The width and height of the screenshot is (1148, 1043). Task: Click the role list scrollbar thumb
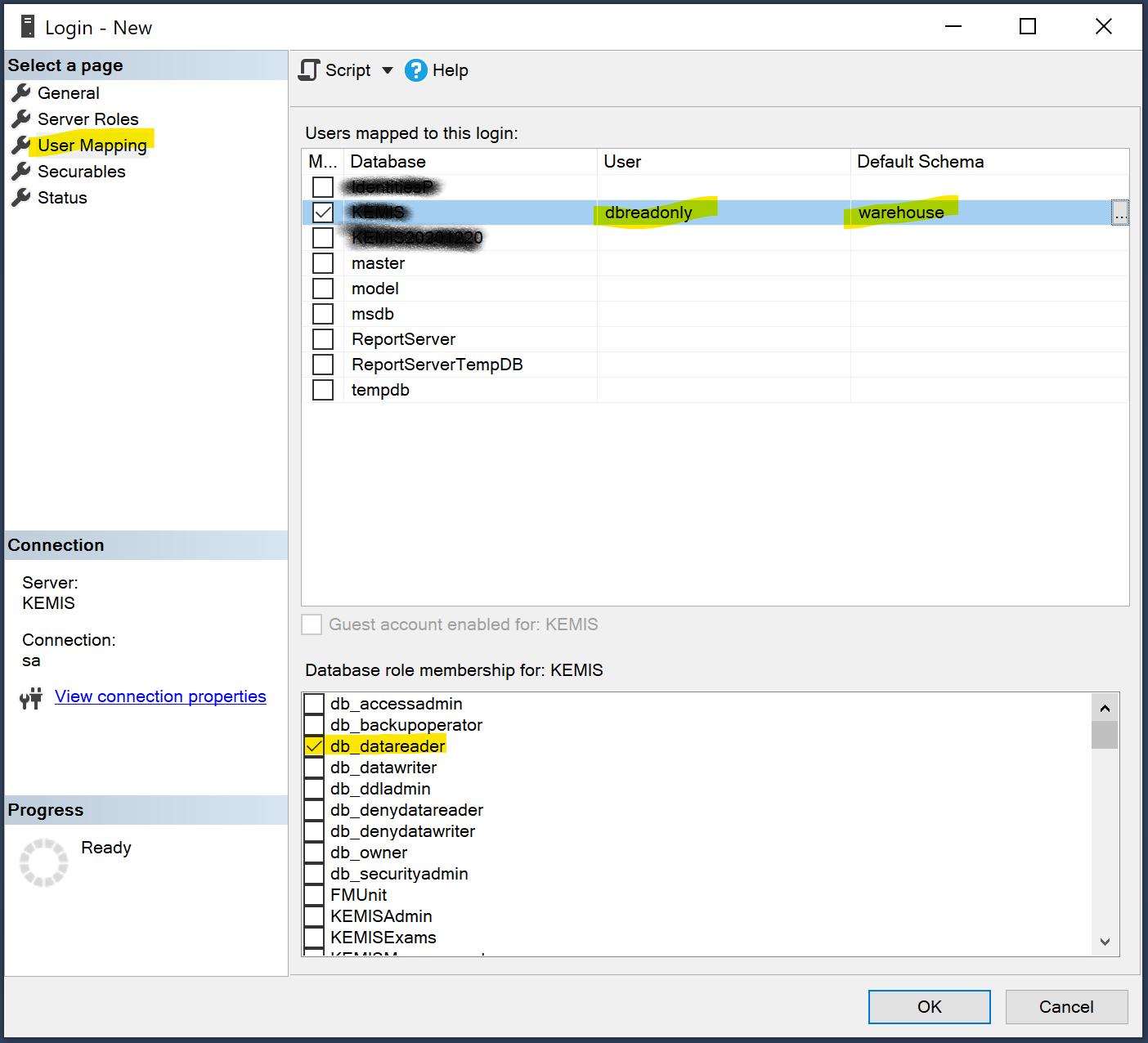tap(1105, 735)
